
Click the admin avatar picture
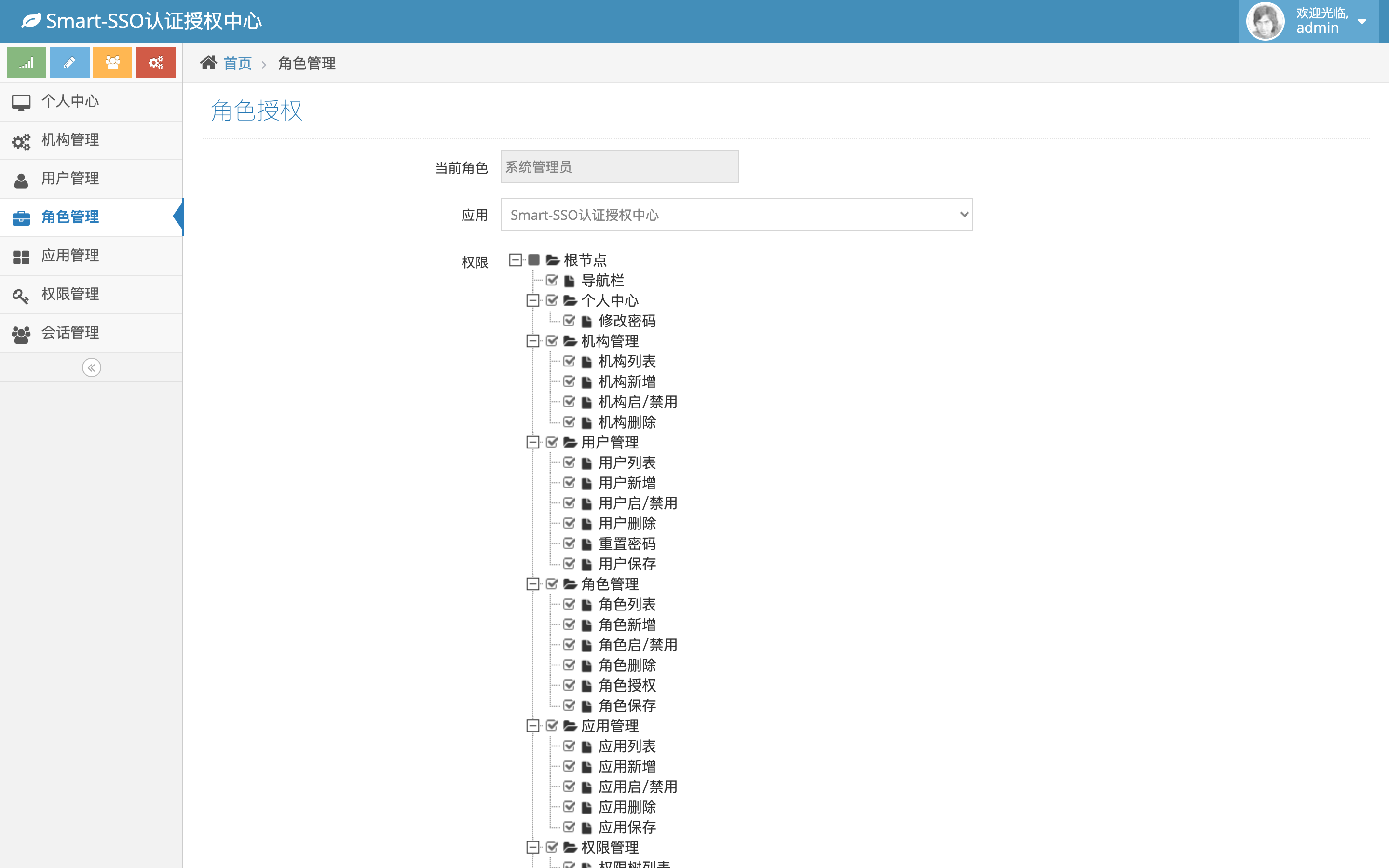(1265, 21)
